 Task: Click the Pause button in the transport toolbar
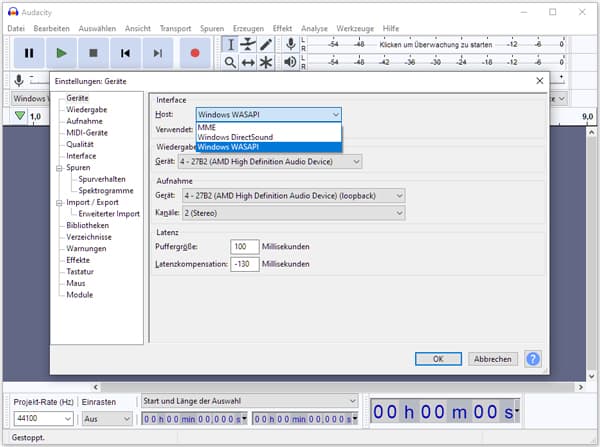[29, 53]
